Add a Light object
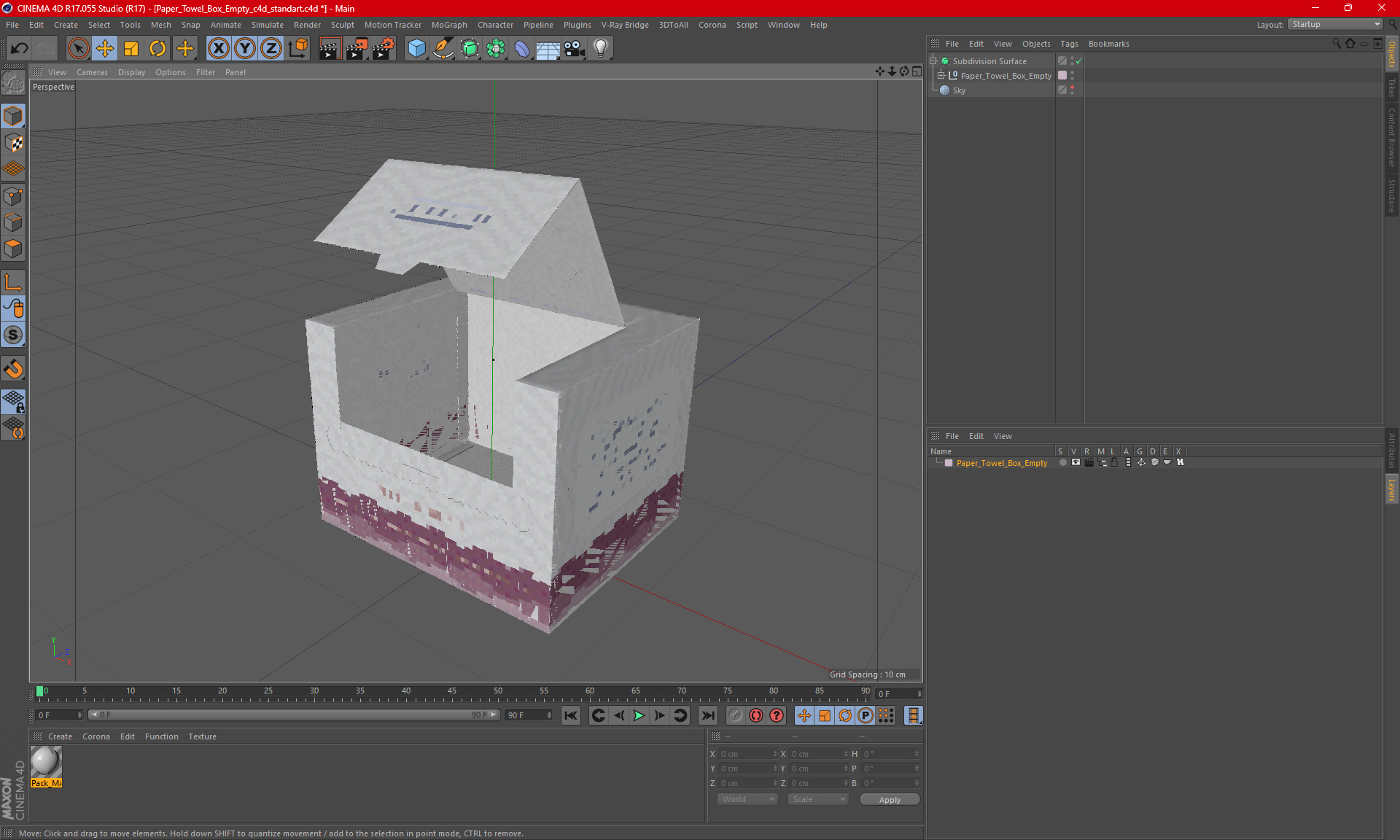1400x840 pixels. pyautogui.click(x=601, y=49)
